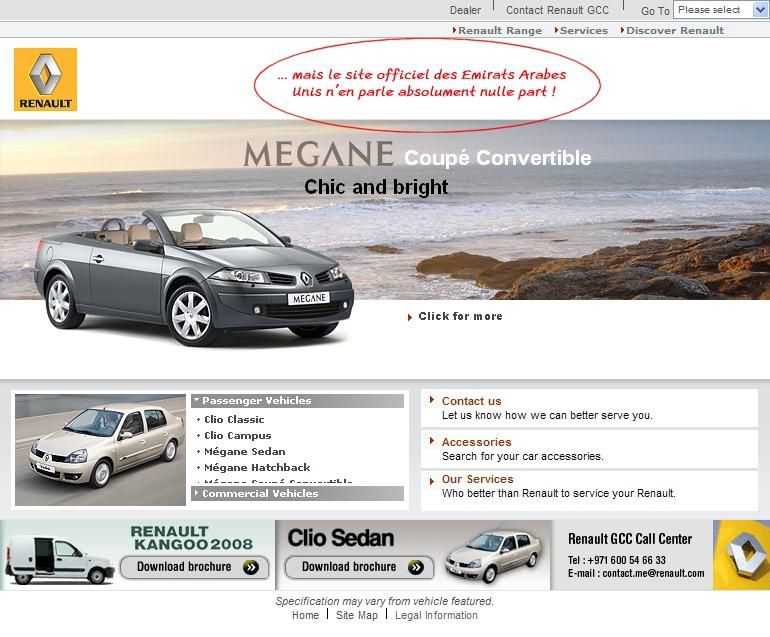The width and height of the screenshot is (770, 637).
Task: Select Mégane Sedan from vehicle list
Action: [x=244, y=451]
